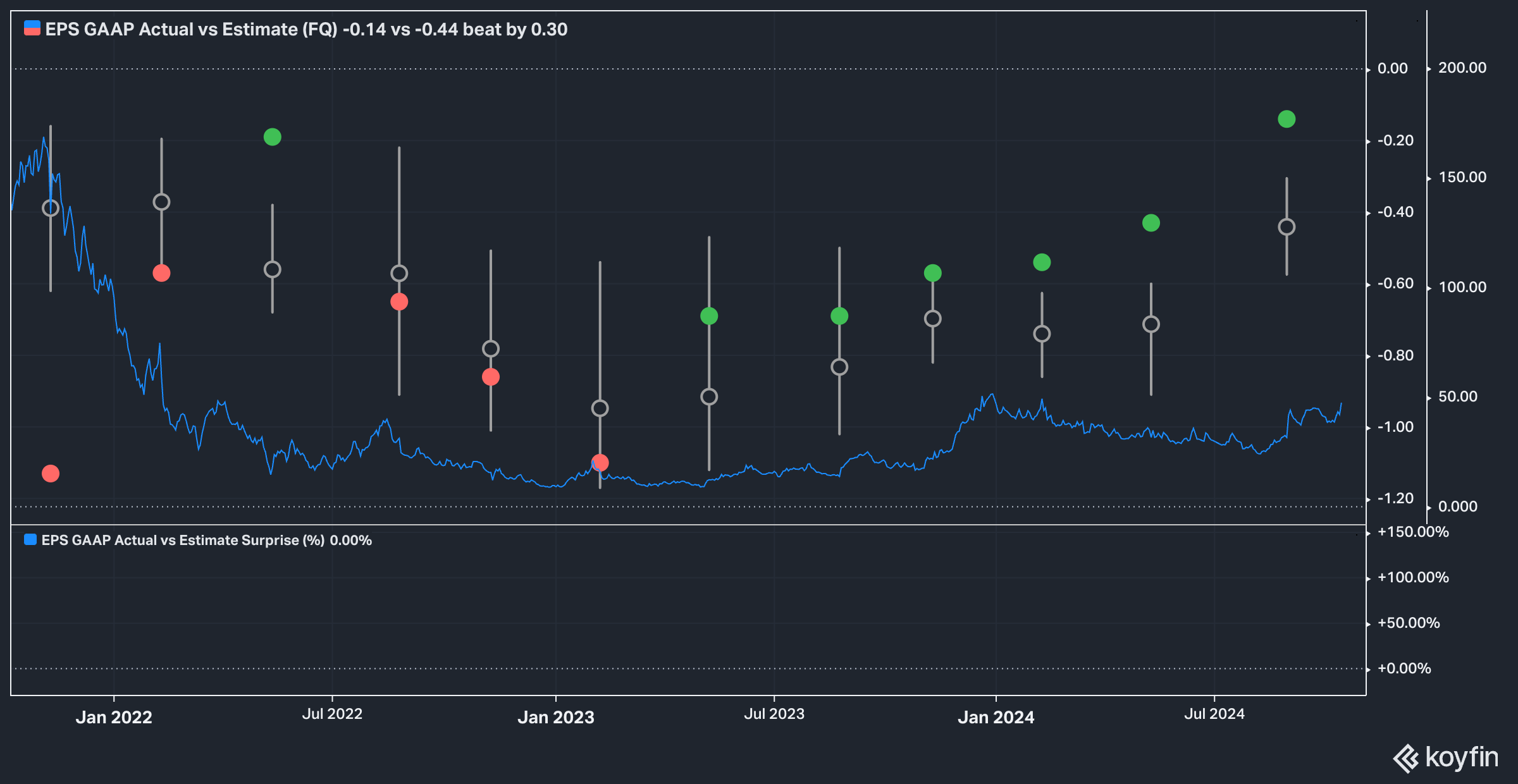Click the 200.00 price axis value

[1462, 68]
